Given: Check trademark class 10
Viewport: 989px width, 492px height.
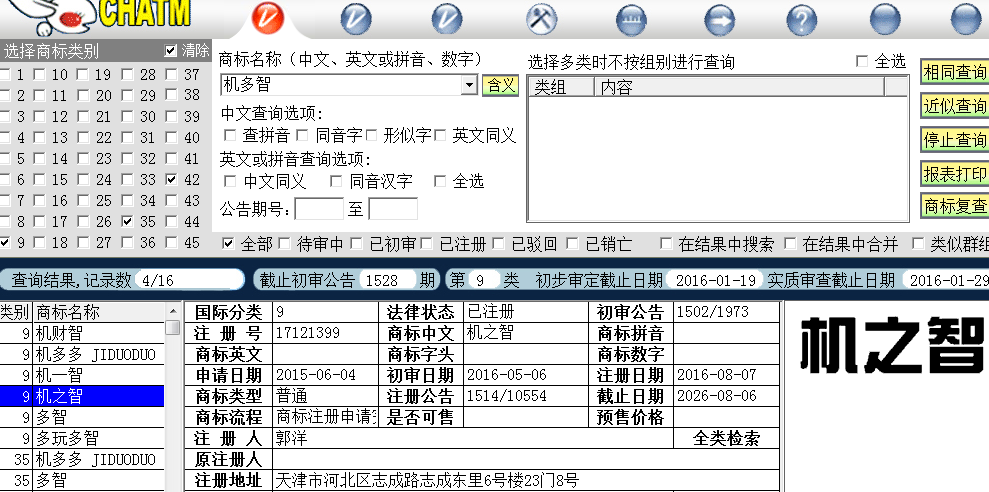Looking at the screenshot, I should pos(40,74).
